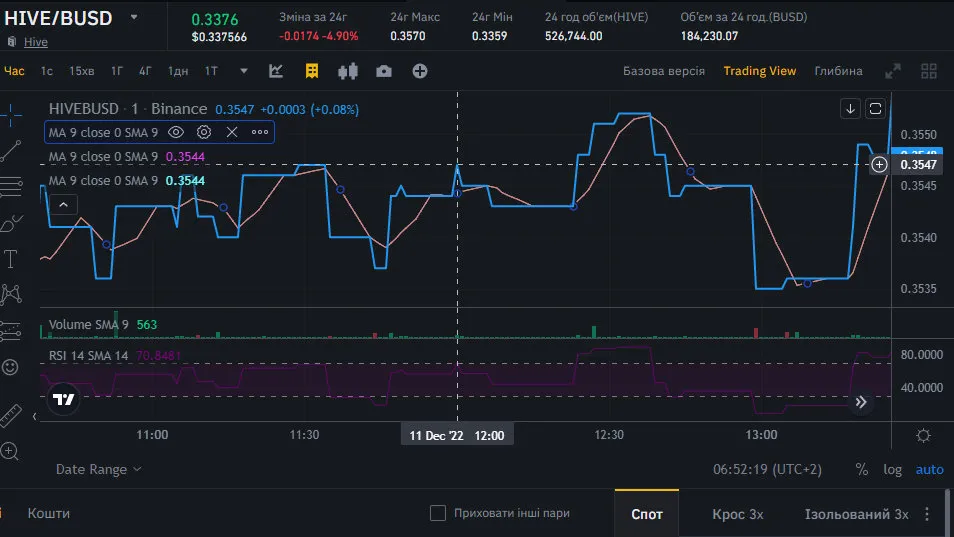Switch to Глибина depth view
The image size is (954, 537).
point(838,71)
